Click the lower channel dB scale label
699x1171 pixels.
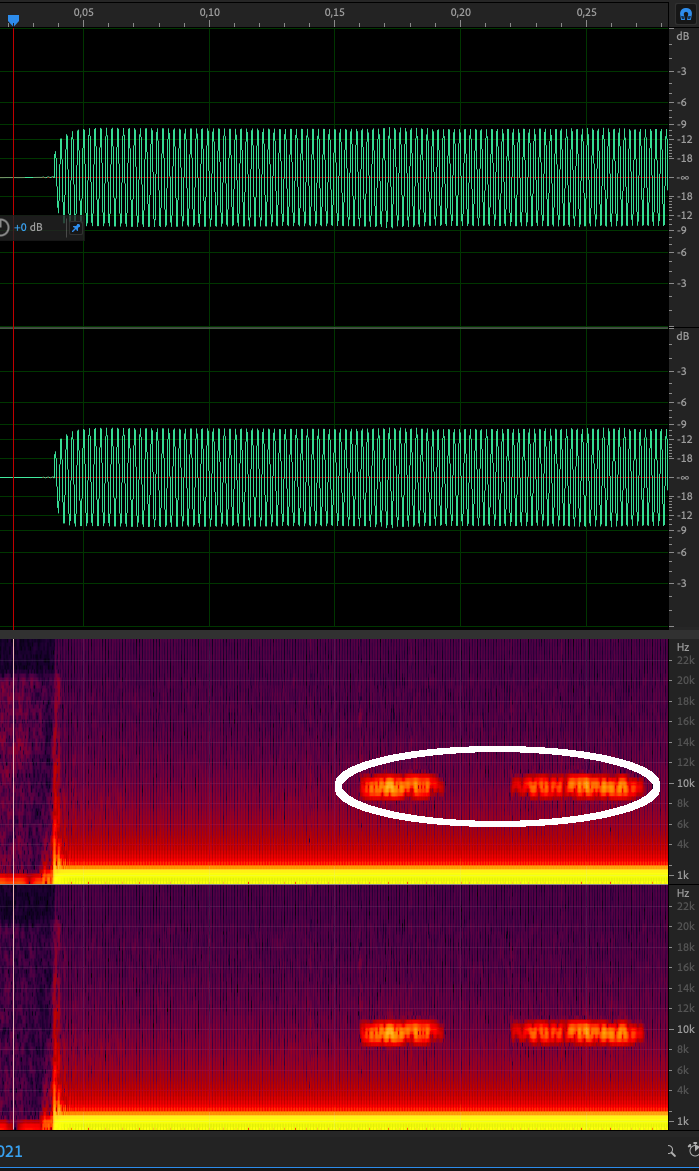[x=682, y=336]
